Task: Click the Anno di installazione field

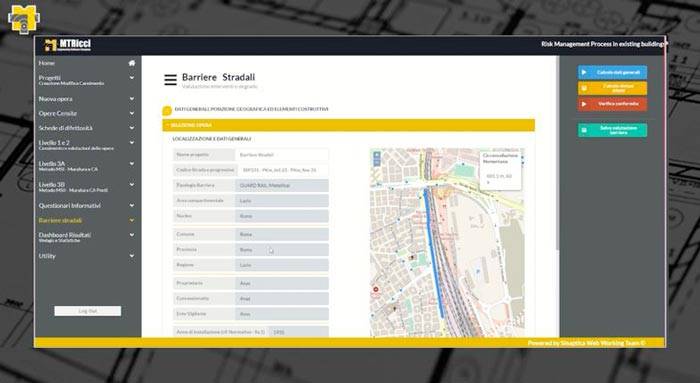Action: [298, 332]
